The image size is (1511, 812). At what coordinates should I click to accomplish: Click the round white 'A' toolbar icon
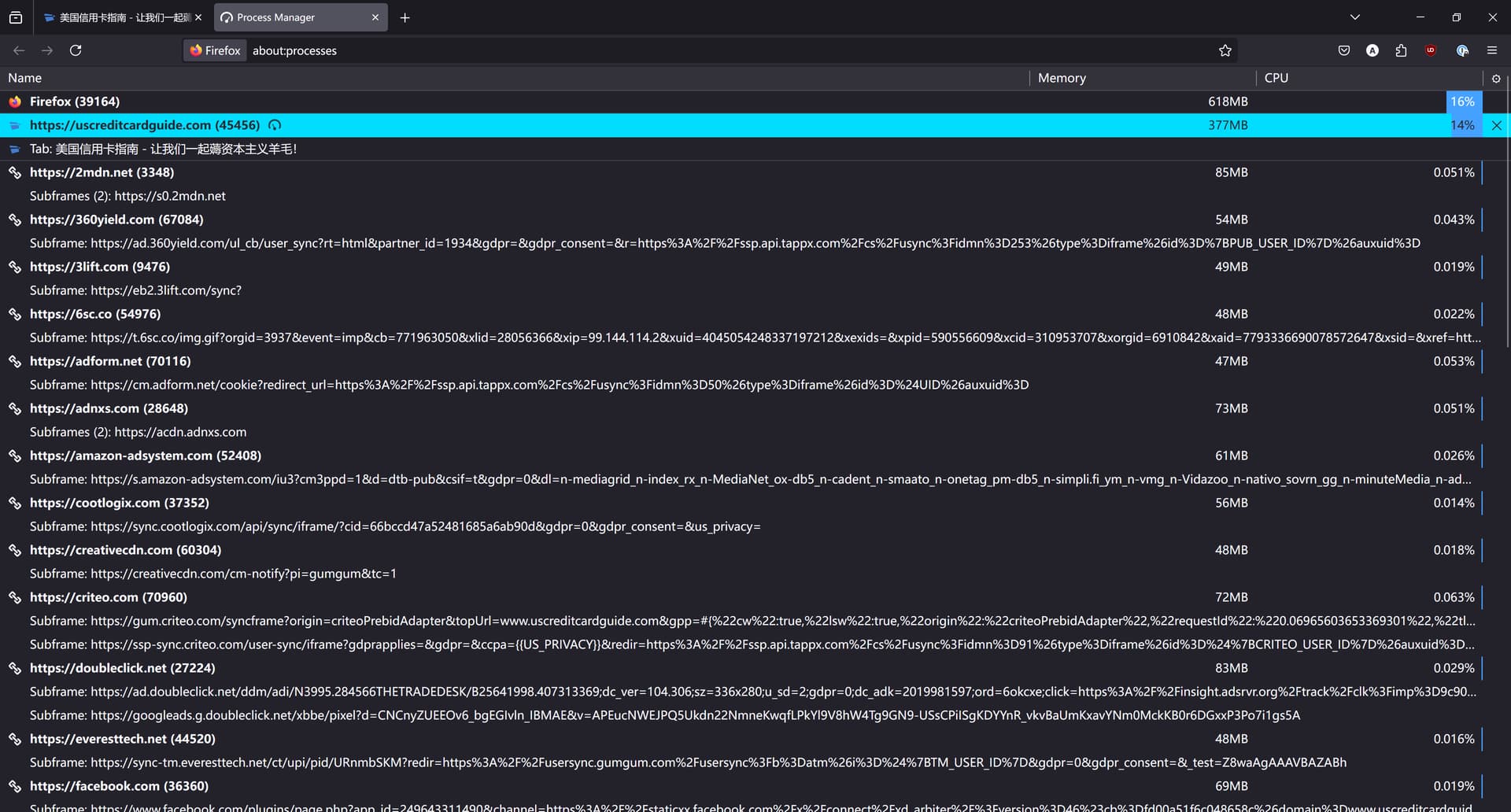click(1372, 50)
